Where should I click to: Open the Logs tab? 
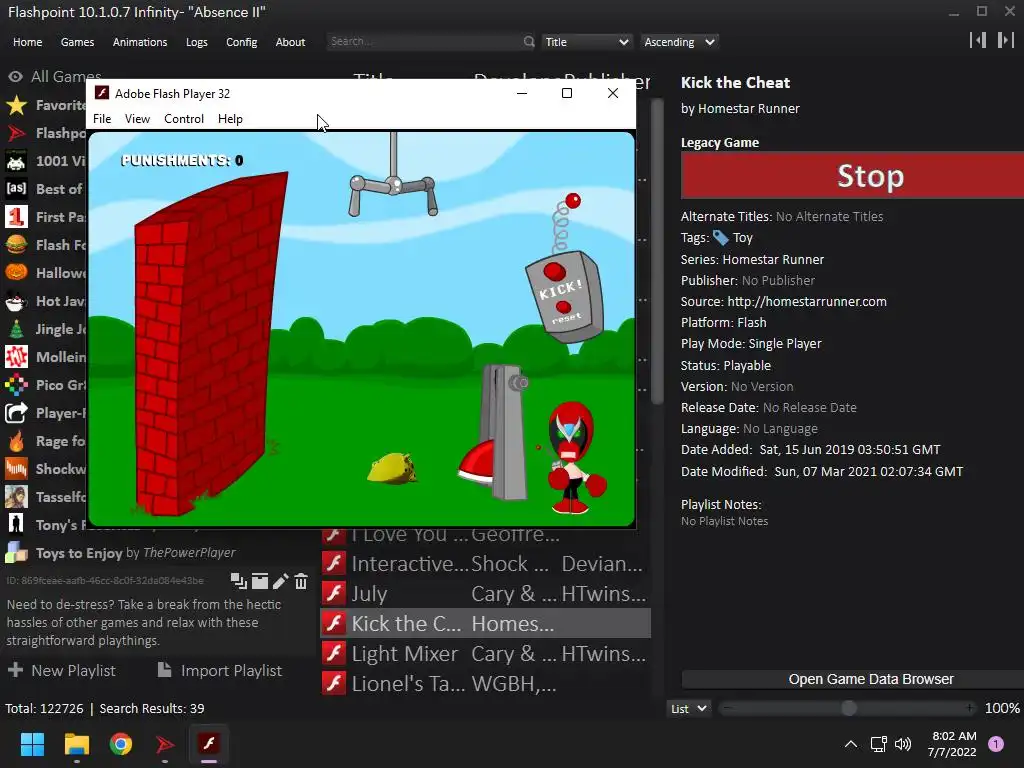point(197,42)
